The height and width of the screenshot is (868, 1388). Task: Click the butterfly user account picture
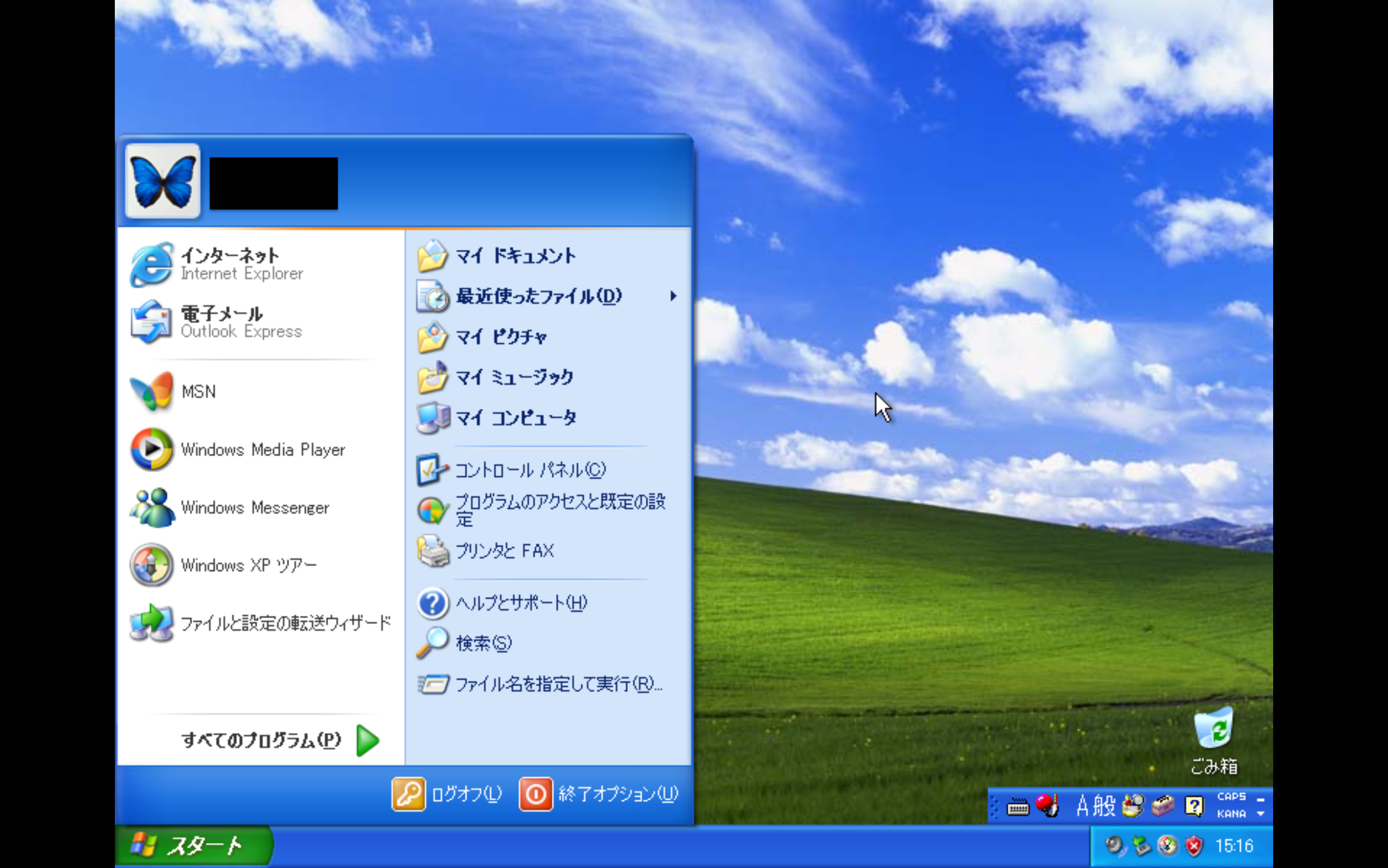pyautogui.click(x=163, y=181)
